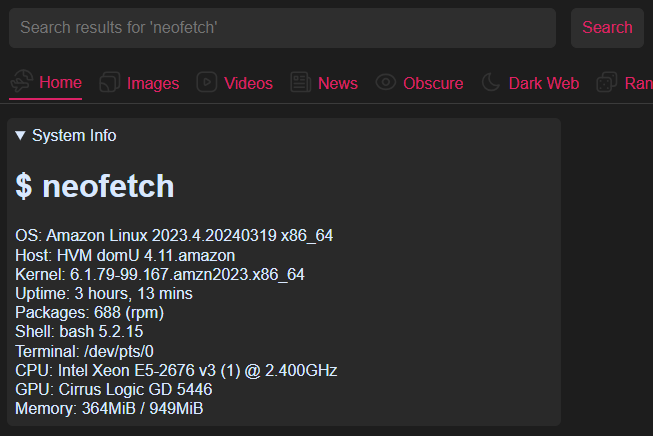Screen dimensions: 653x436
Task: Switch to the Home tab
Action: (60, 83)
